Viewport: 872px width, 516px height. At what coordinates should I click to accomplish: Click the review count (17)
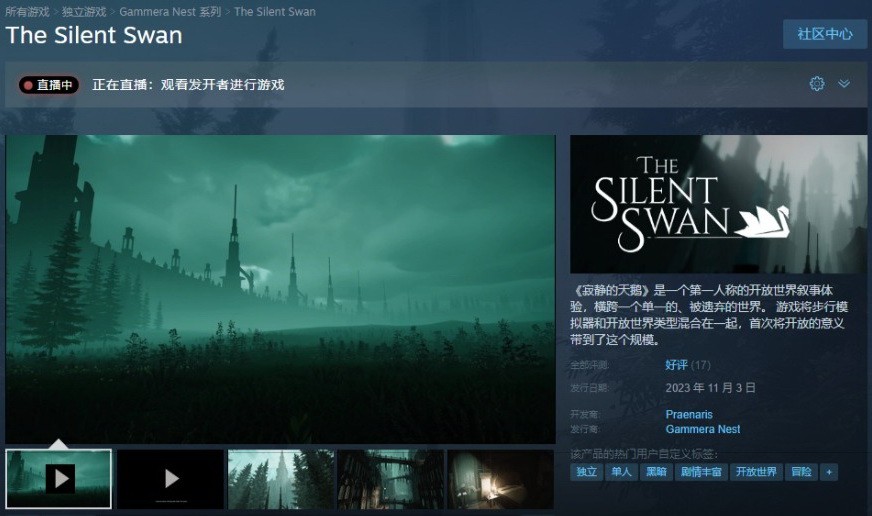(701, 365)
